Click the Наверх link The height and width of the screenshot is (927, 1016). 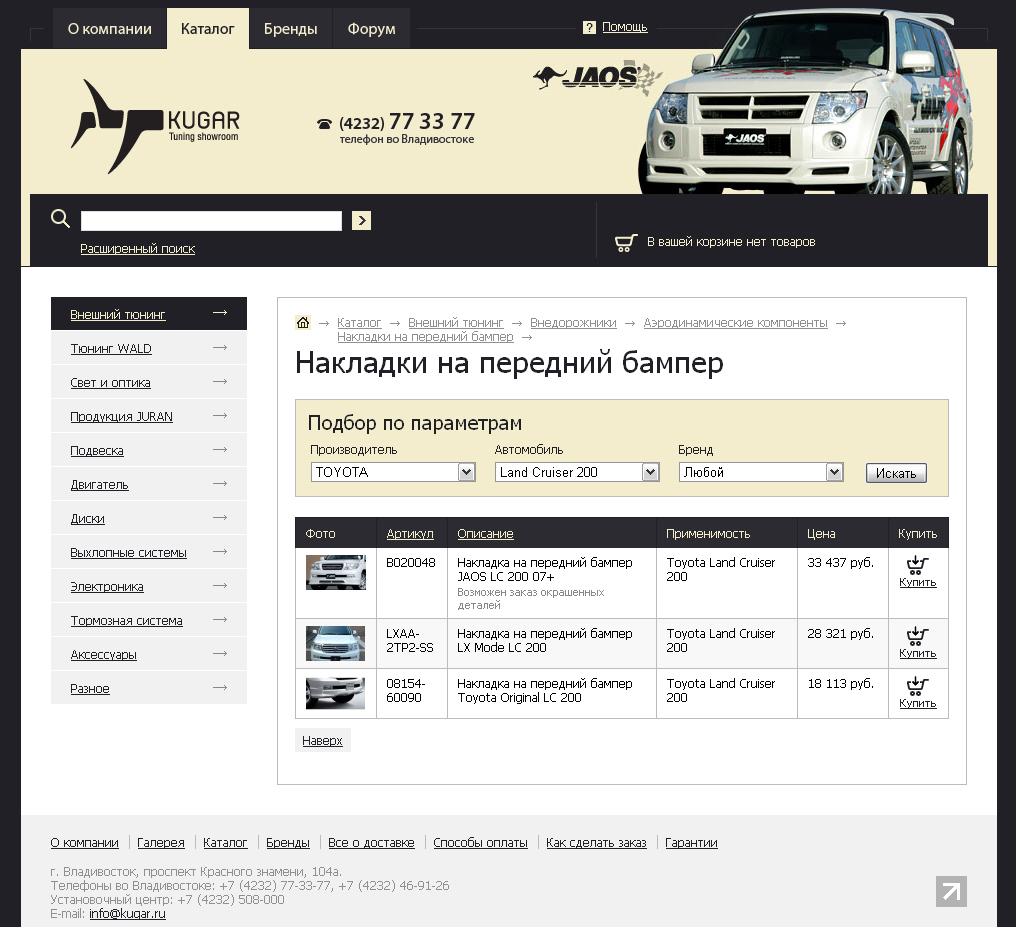click(x=322, y=740)
